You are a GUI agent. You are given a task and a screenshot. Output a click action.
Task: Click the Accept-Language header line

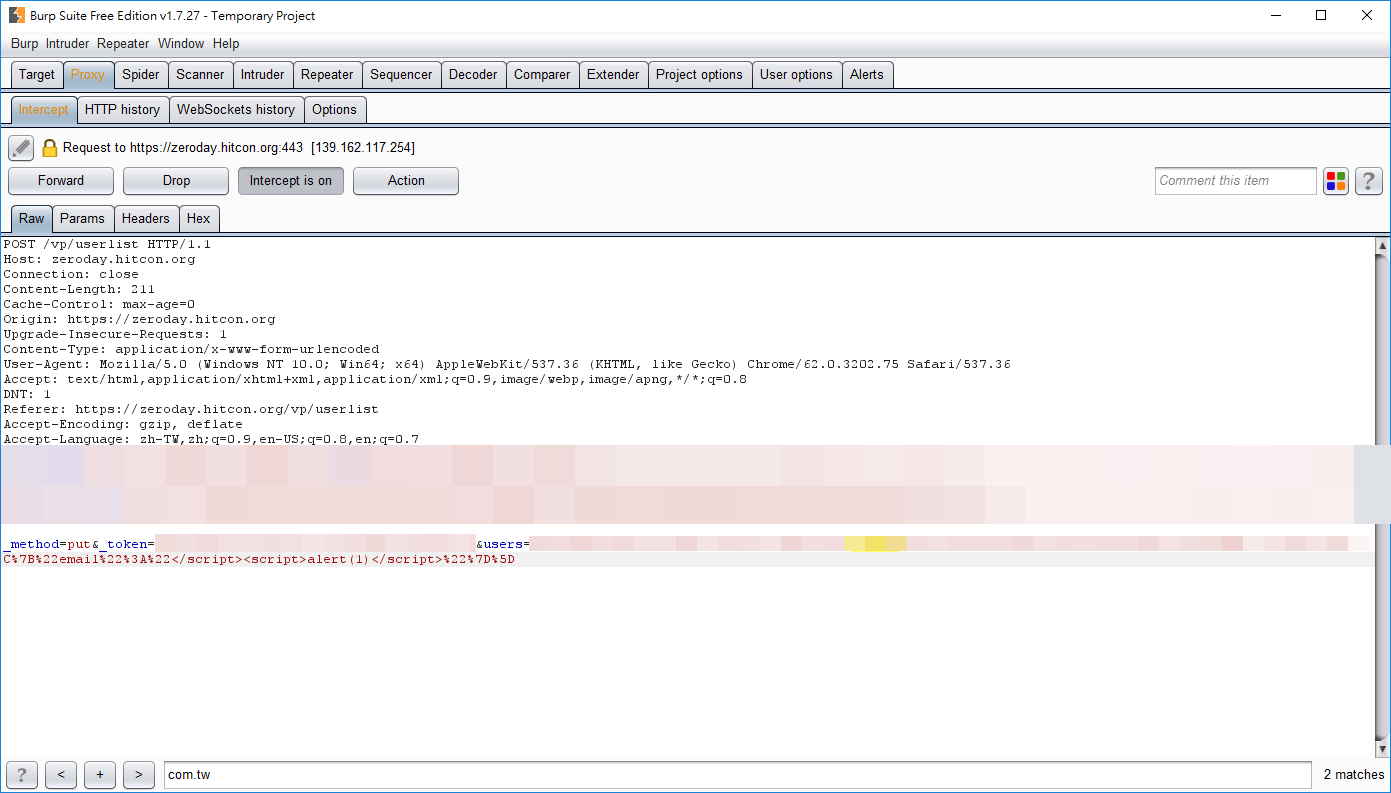pyautogui.click(x=211, y=439)
